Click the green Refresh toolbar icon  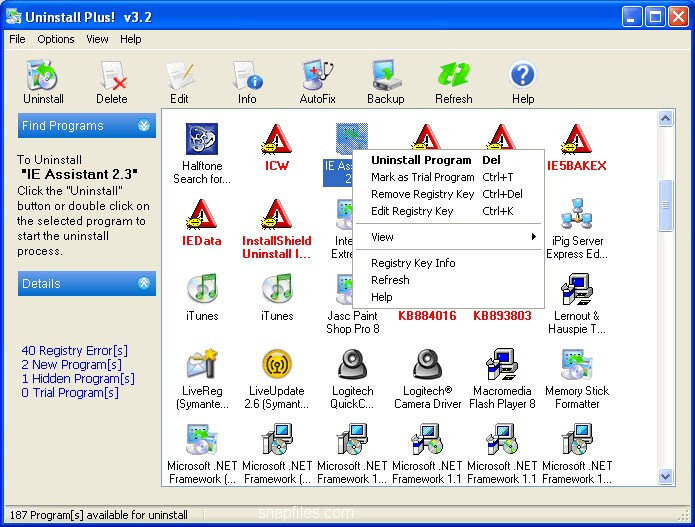tap(453, 75)
